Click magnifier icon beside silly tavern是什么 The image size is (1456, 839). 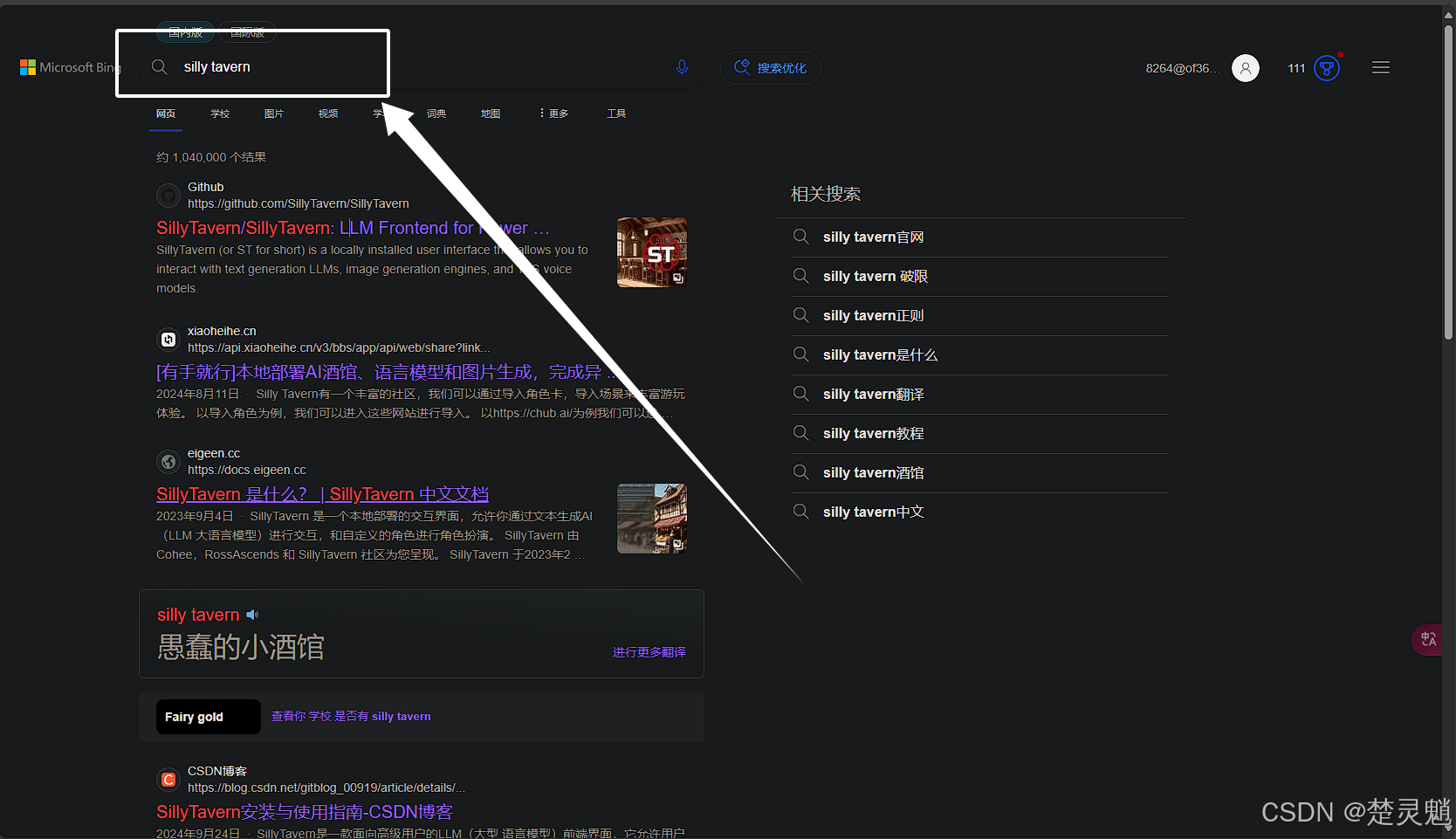pyautogui.click(x=800, y=354)
